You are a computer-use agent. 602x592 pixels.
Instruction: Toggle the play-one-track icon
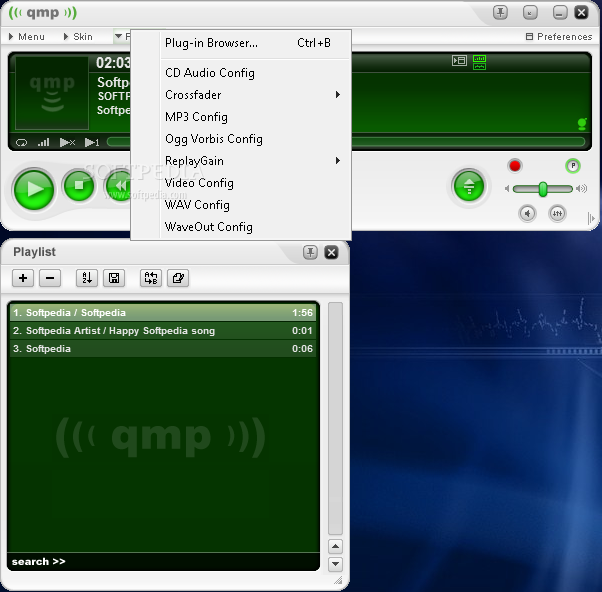92,142
